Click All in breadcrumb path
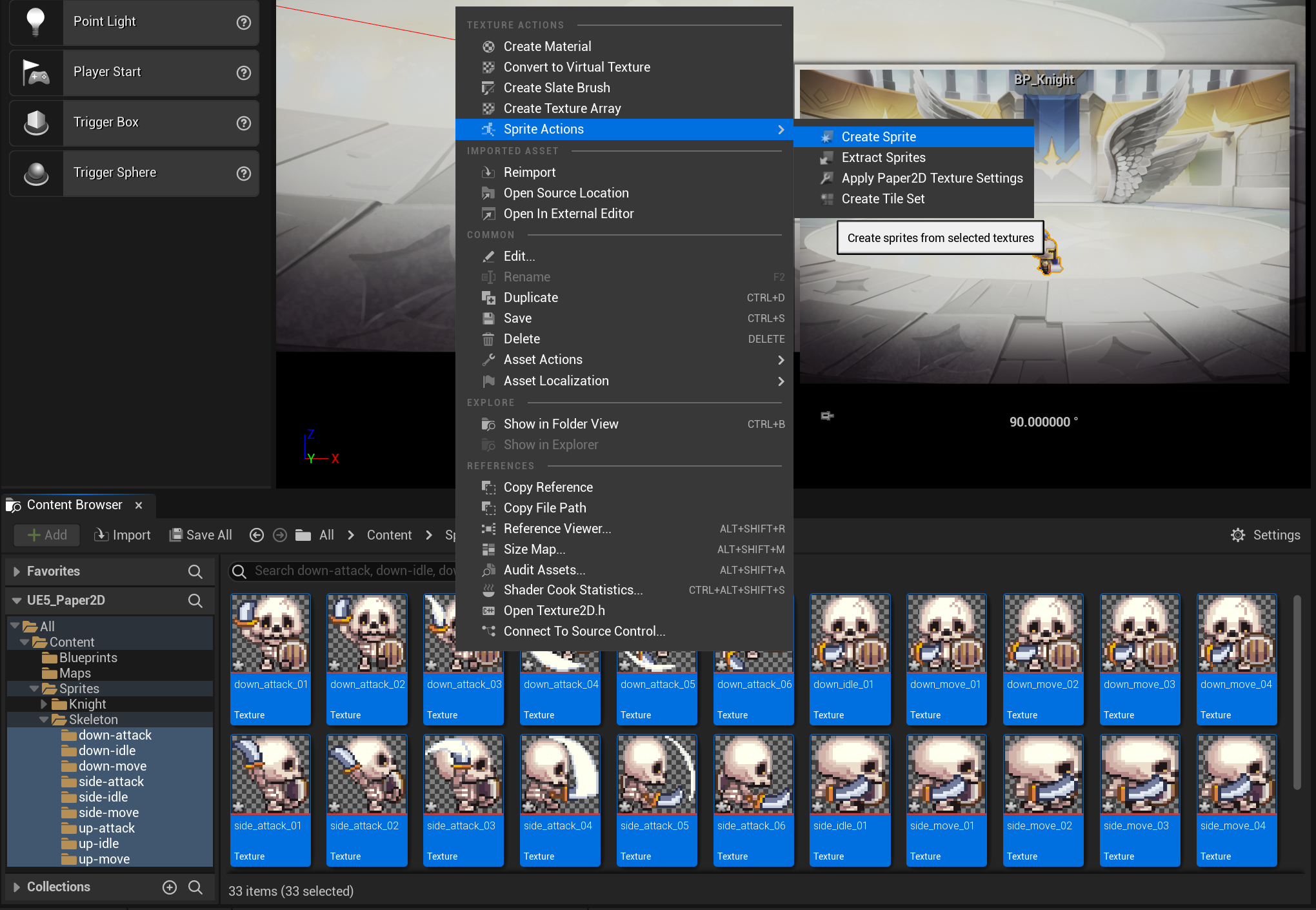1316x910 pixels. [326, 535]
